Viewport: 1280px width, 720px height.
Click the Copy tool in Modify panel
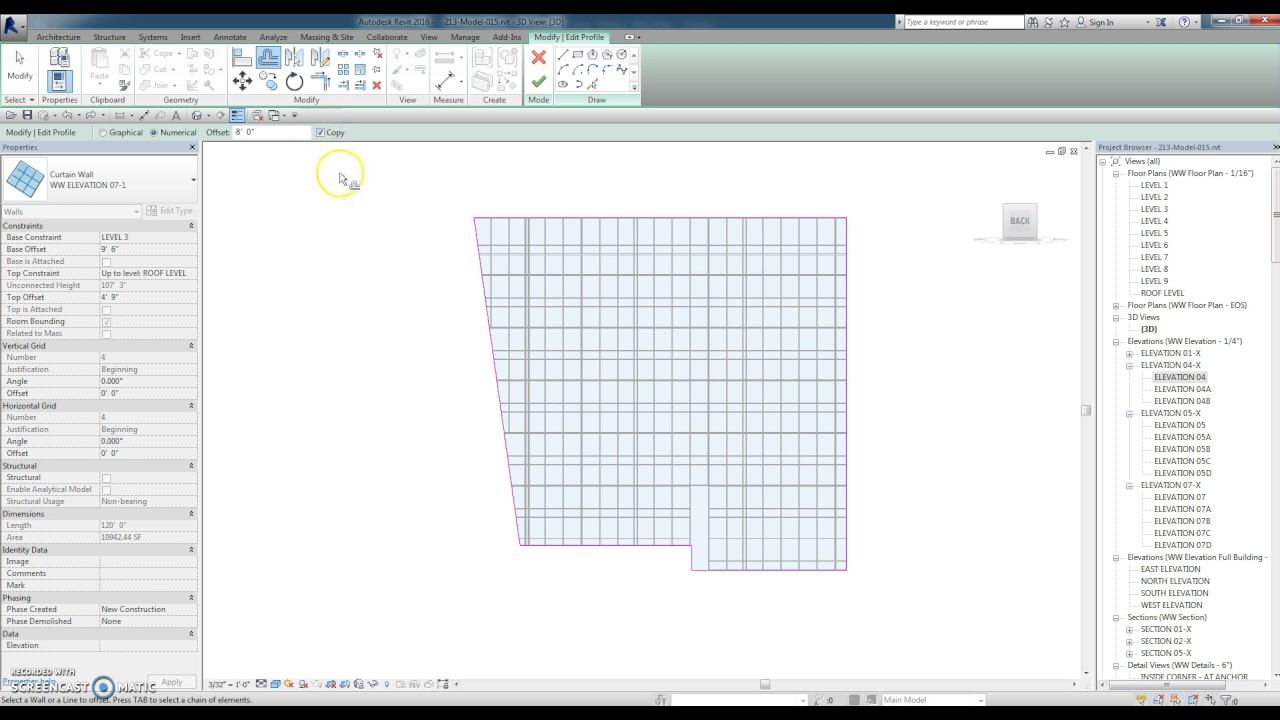(x=268, y=82)
